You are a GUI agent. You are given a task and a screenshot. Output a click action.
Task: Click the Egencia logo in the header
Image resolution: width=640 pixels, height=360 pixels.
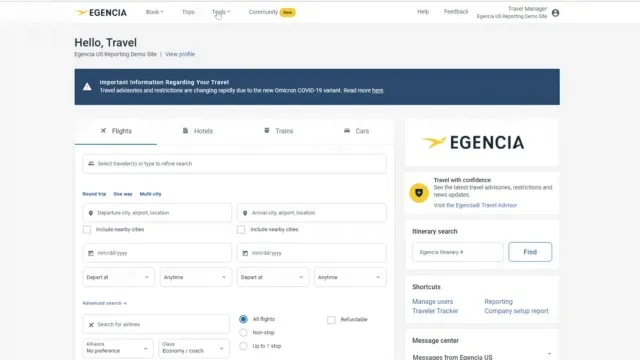(x=101, y=13)
